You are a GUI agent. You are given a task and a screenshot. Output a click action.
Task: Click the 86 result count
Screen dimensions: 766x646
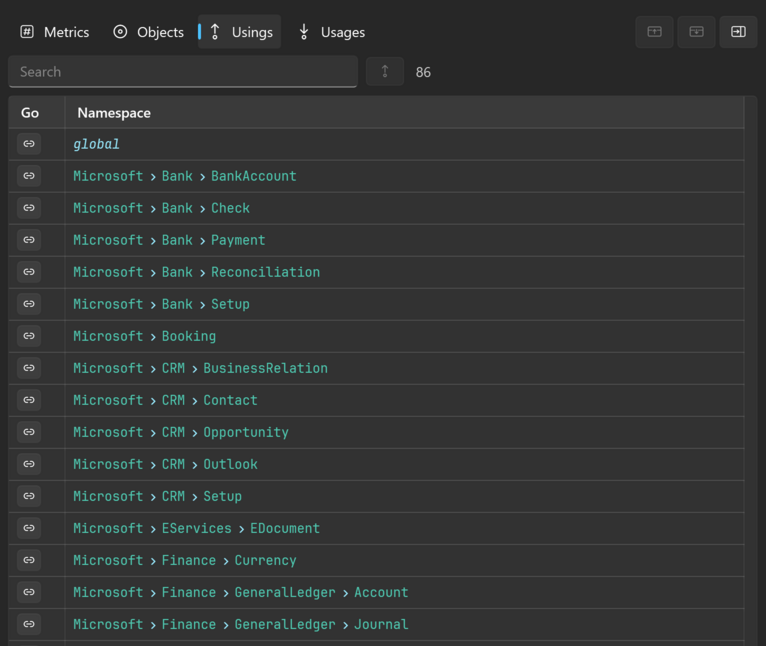click(x=423, y=72)
